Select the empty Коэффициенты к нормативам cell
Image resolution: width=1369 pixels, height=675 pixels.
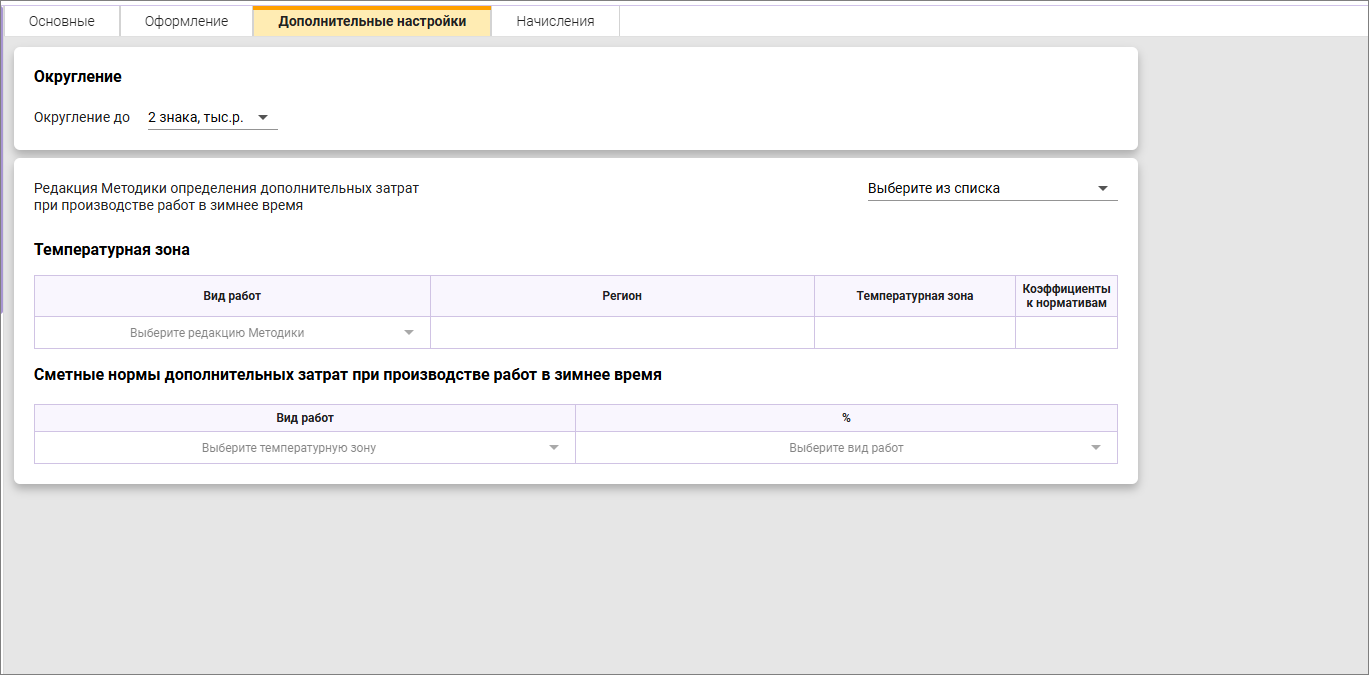pos(1066,333)
